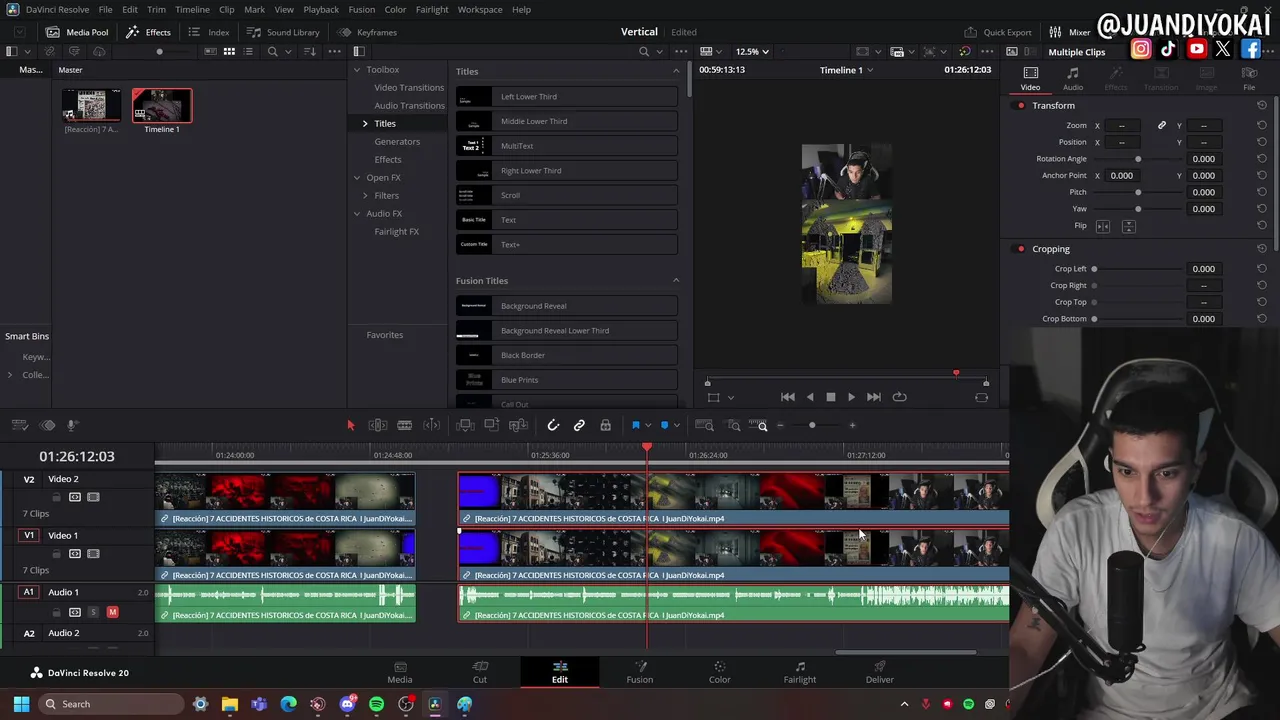The image size is (1280, 720).
Task: Switch to the Color page
Action: (719, 672)
